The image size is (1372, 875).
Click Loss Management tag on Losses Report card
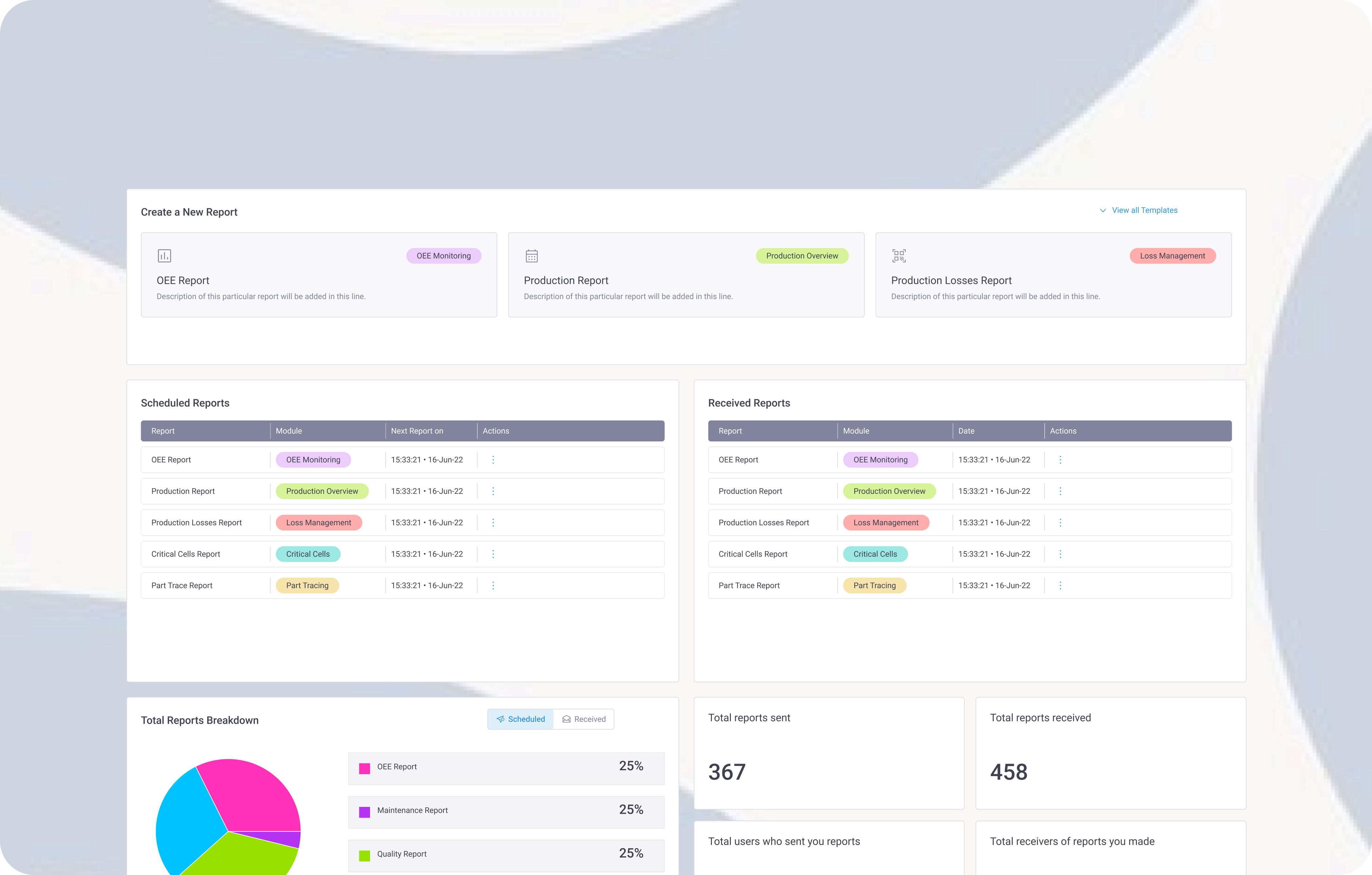pos(1173,256)
